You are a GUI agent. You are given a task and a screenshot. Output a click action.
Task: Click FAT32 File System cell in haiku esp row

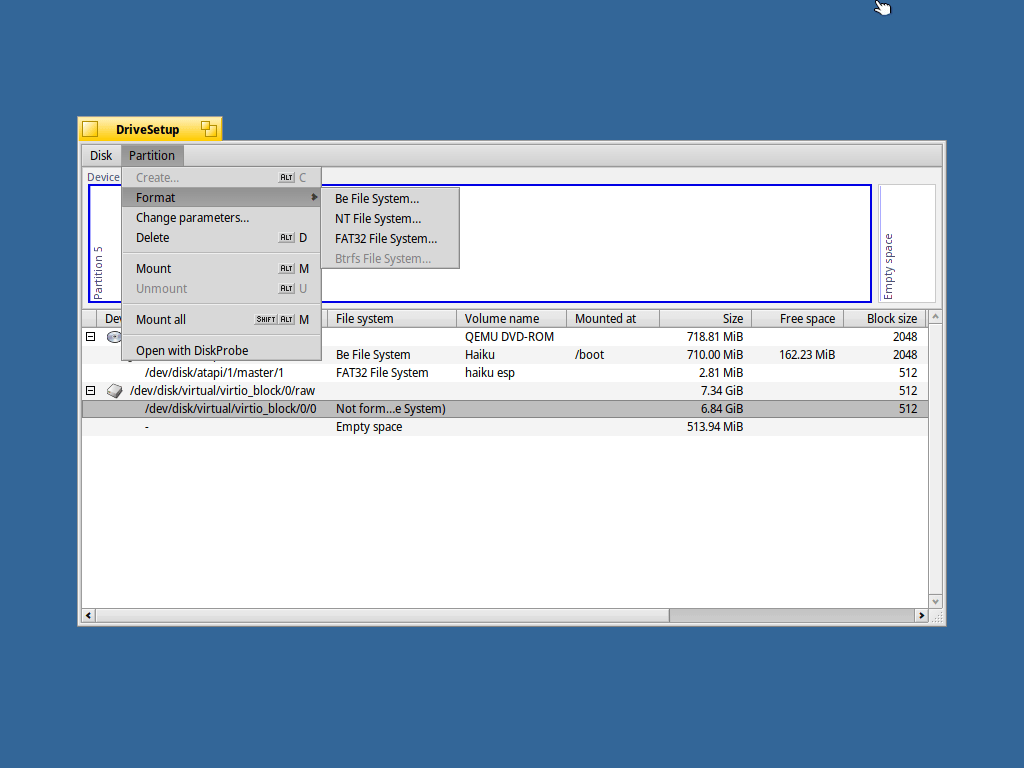coord(382,373)
